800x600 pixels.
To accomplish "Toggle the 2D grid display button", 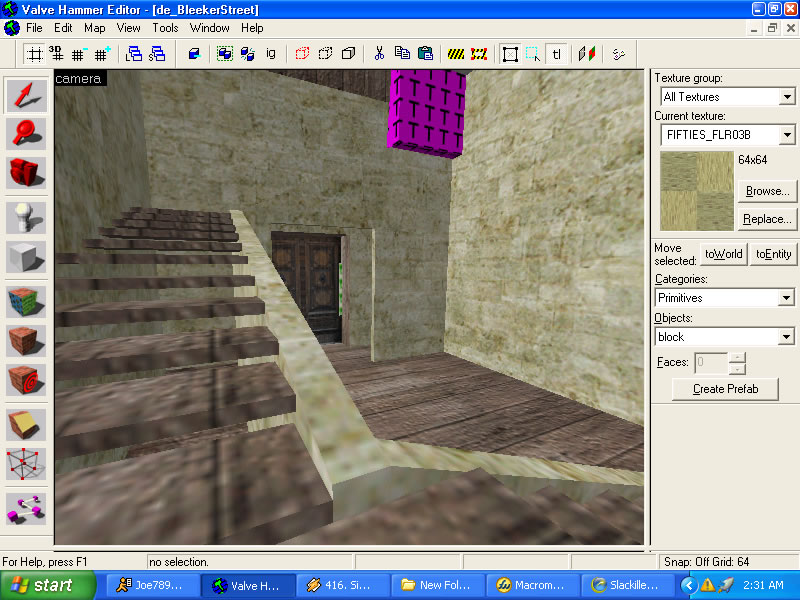I will pyautogui.click(x=34, y=53).
